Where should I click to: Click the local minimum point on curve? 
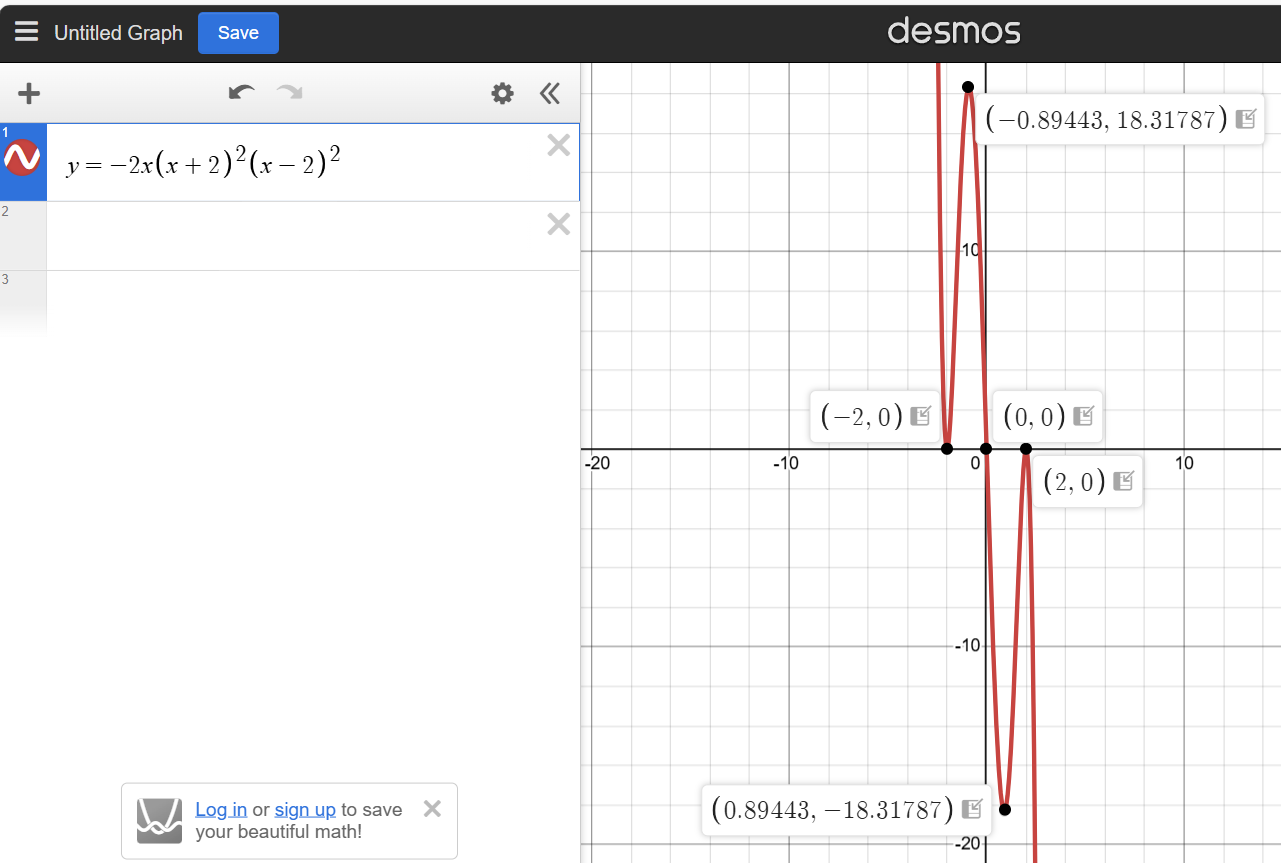1005,809
